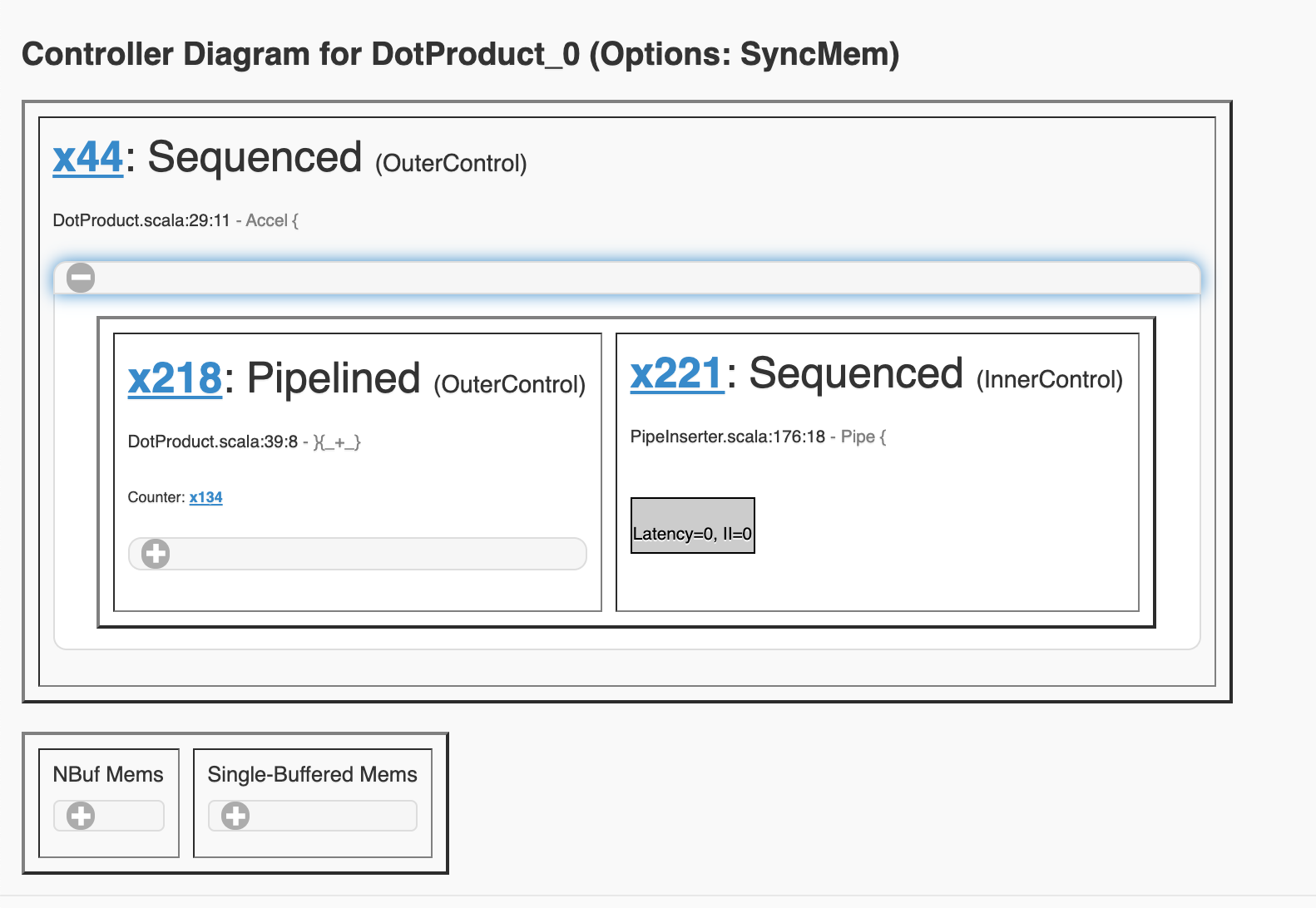The image size is (1316, 908).
Task: Click the Latency=0, II=0 box
Action: click(x=693, y=526)
